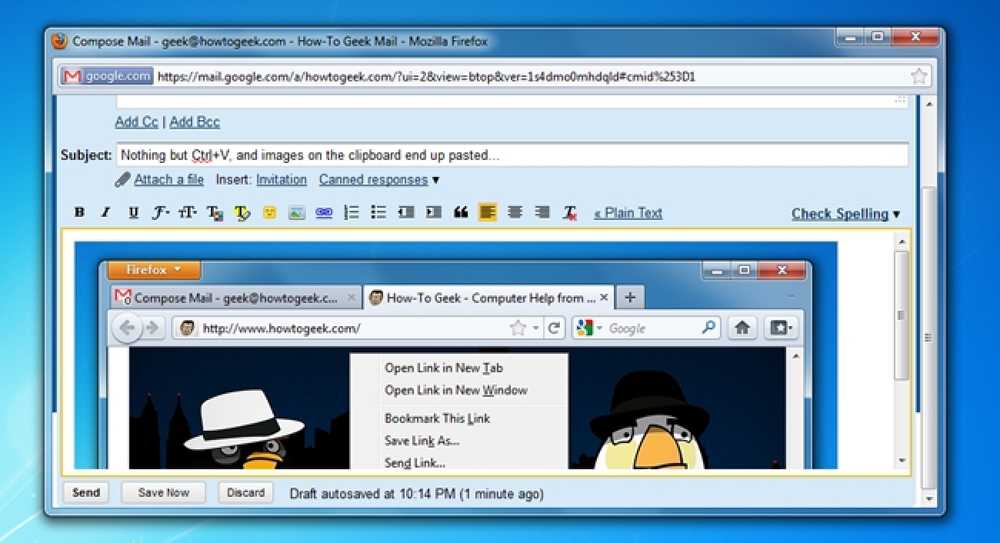Click the page scrollbar down arrow
Image resolution: width=1000 pixels, height=543 pixels.
[929, 498]
